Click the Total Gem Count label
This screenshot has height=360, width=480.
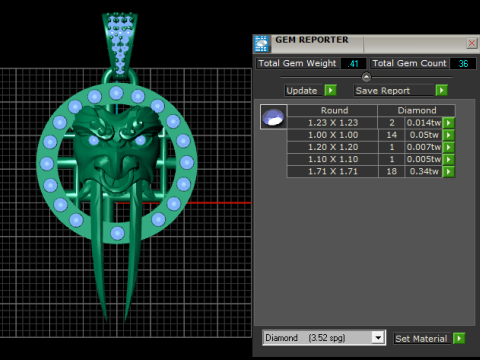tap(409, 63)
